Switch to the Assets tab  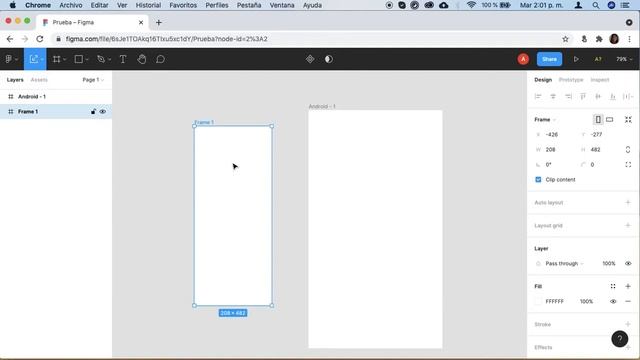tap(39, 80)
